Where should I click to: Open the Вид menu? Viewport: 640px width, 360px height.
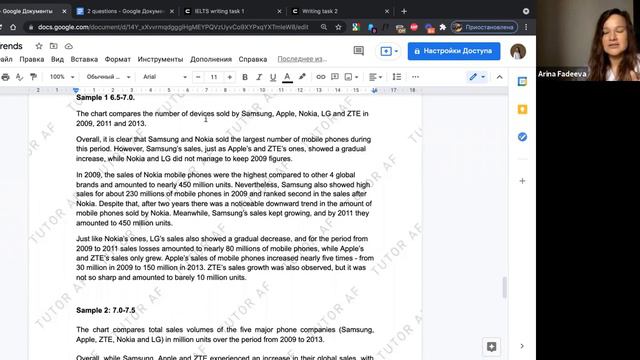(x=58, y=59)
